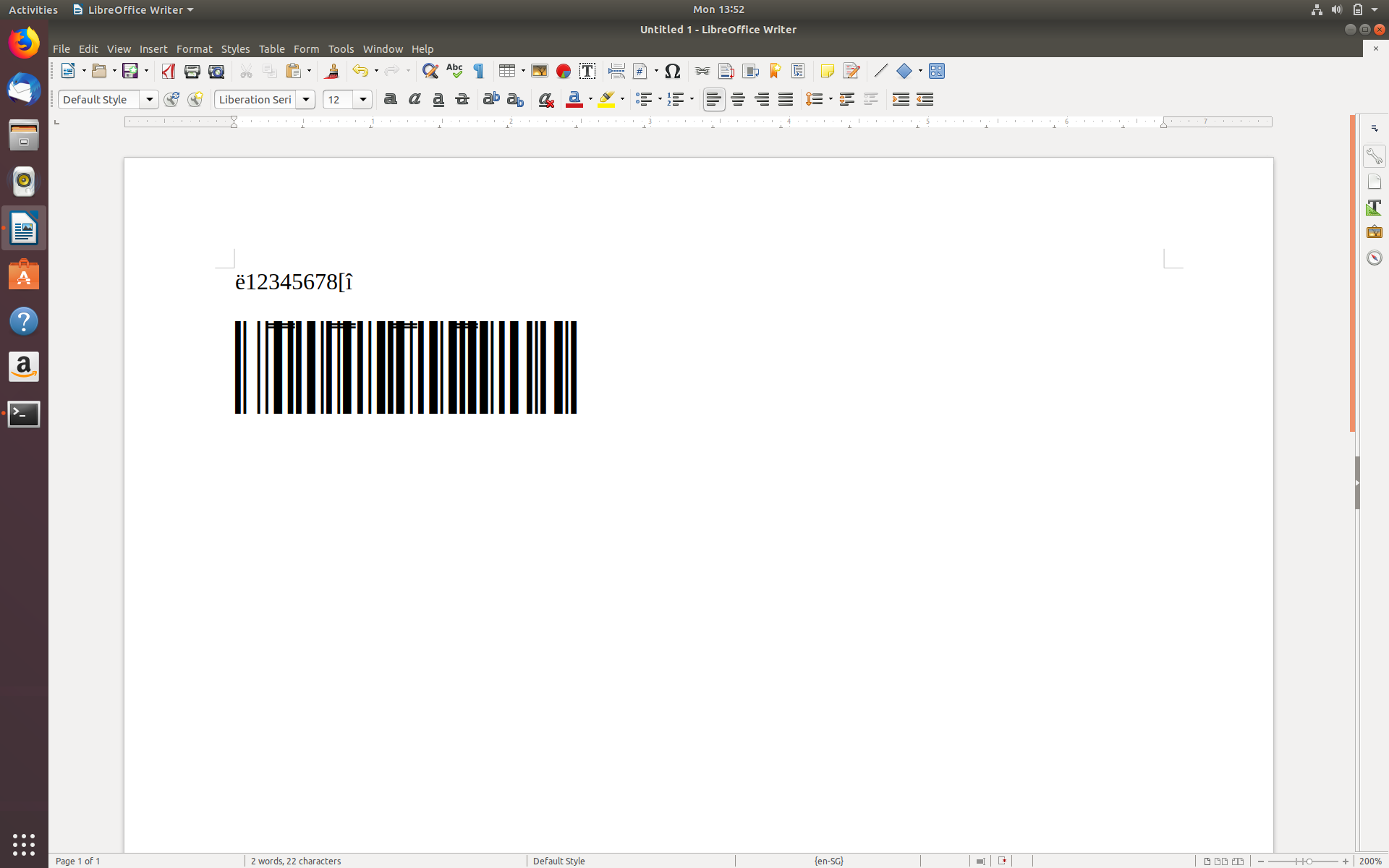Increase paragraph indent
The image size is (1389, 868).
tap(901, 99)
